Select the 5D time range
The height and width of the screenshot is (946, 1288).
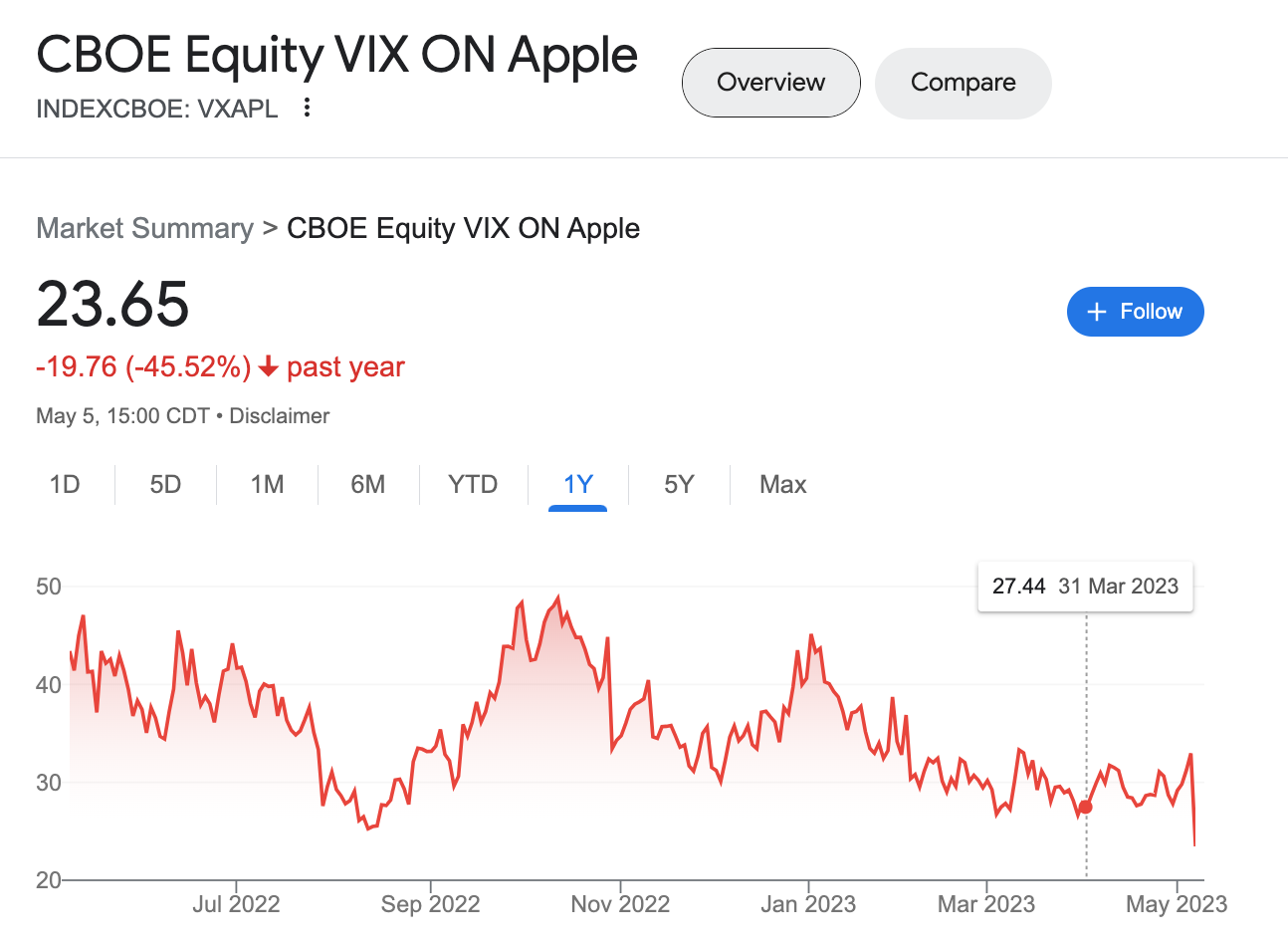click(x=165, y=485)
